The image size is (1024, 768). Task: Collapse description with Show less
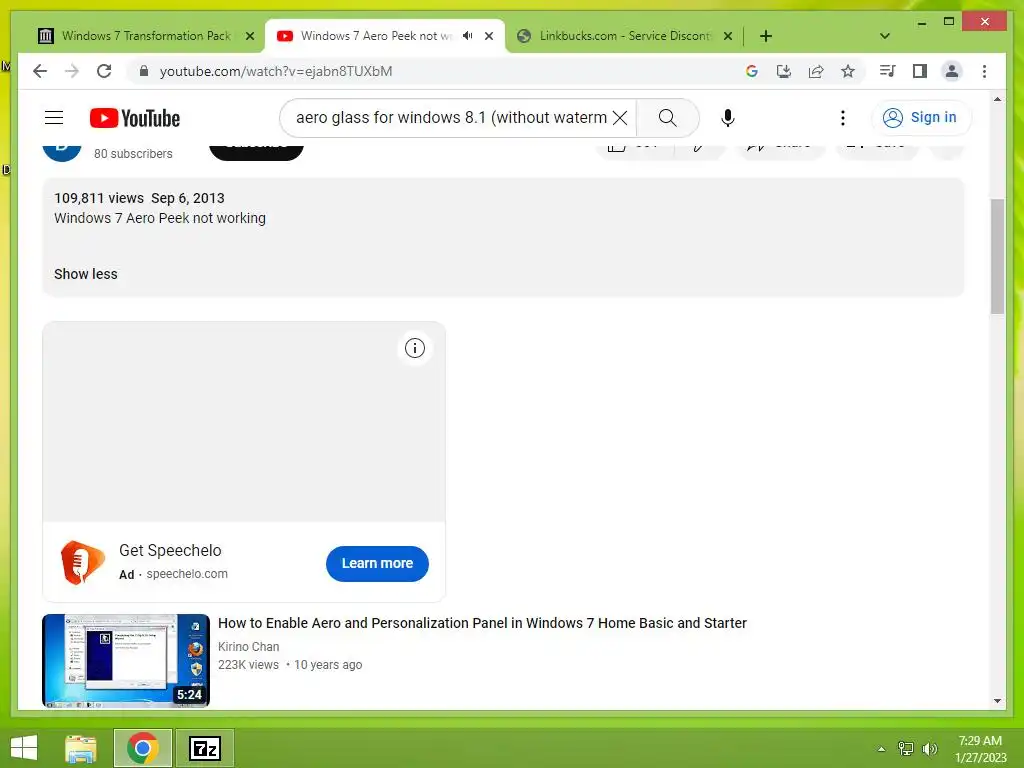[x=86, y=274]
